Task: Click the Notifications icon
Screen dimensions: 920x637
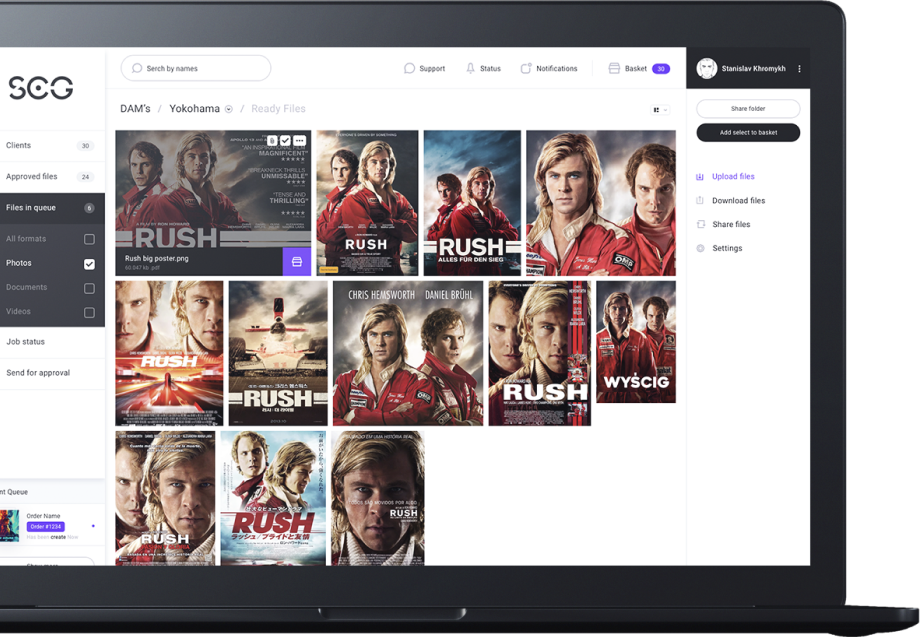Action: (526, 68)
